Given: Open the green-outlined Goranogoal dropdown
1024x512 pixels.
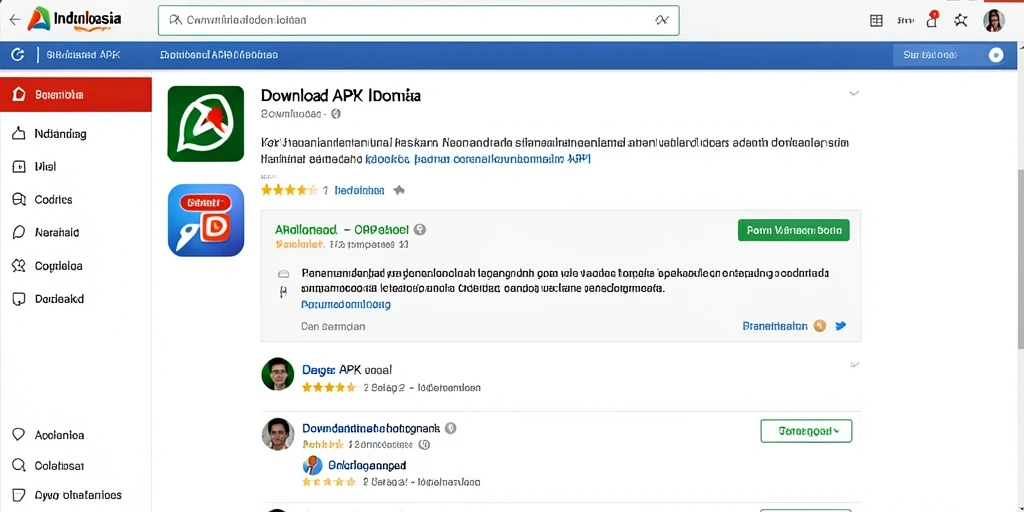Looking at the screenshot, I should click(807, 431).
